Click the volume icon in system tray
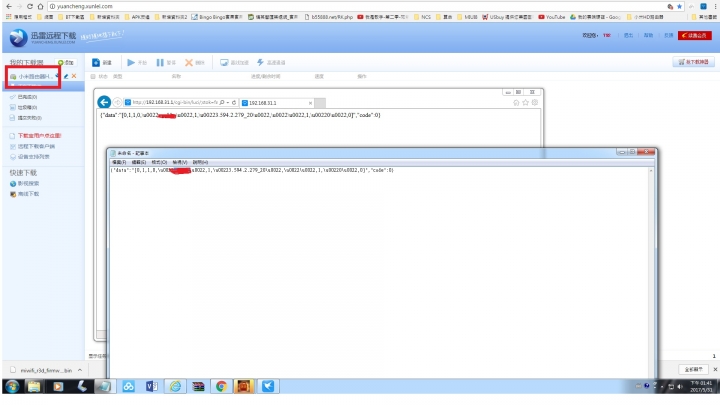This screenshot has width=720, height=405. pyautogui.click(x=680, y=387)
